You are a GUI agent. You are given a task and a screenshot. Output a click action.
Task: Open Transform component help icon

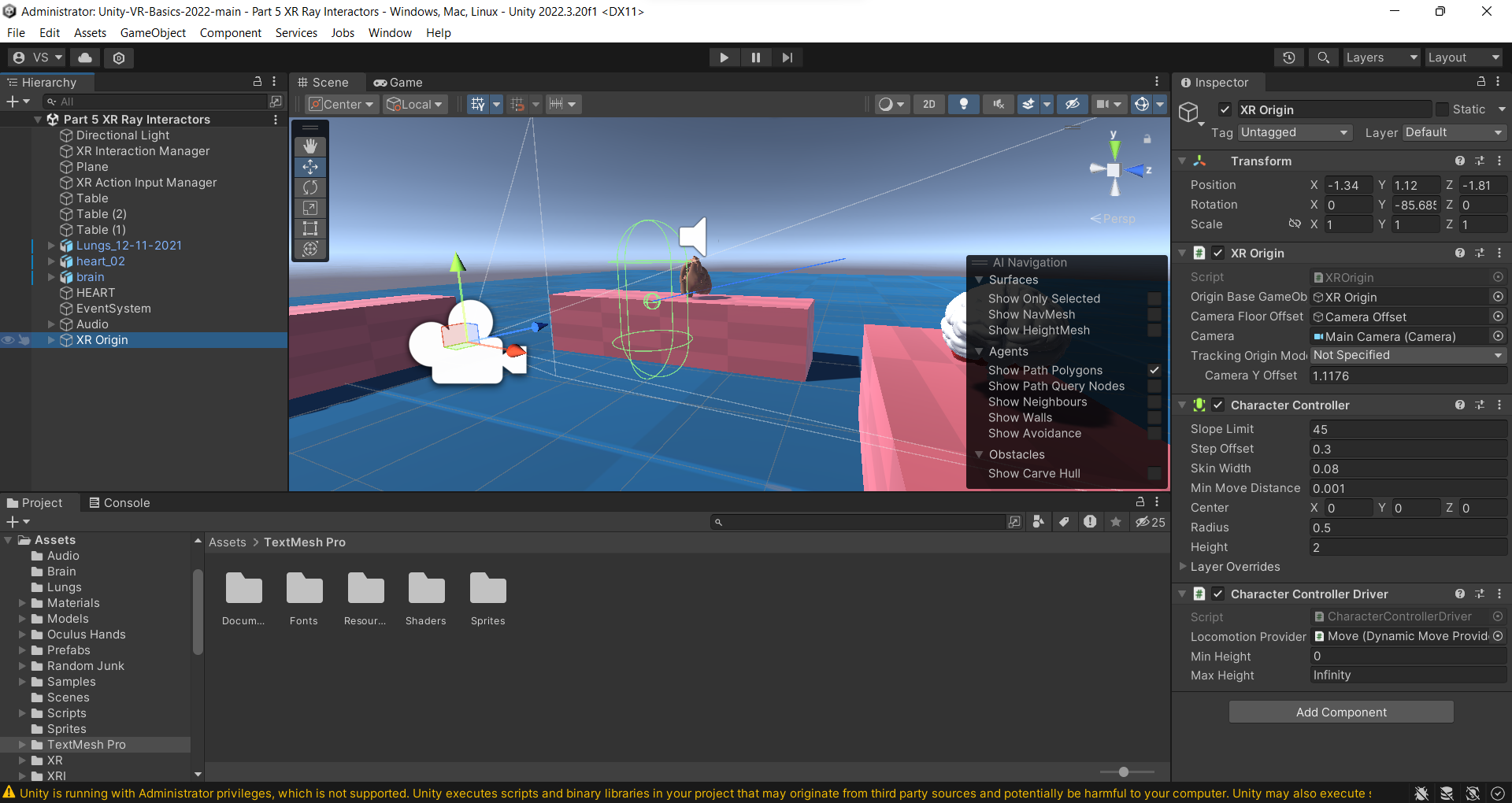coord(1460,161)
